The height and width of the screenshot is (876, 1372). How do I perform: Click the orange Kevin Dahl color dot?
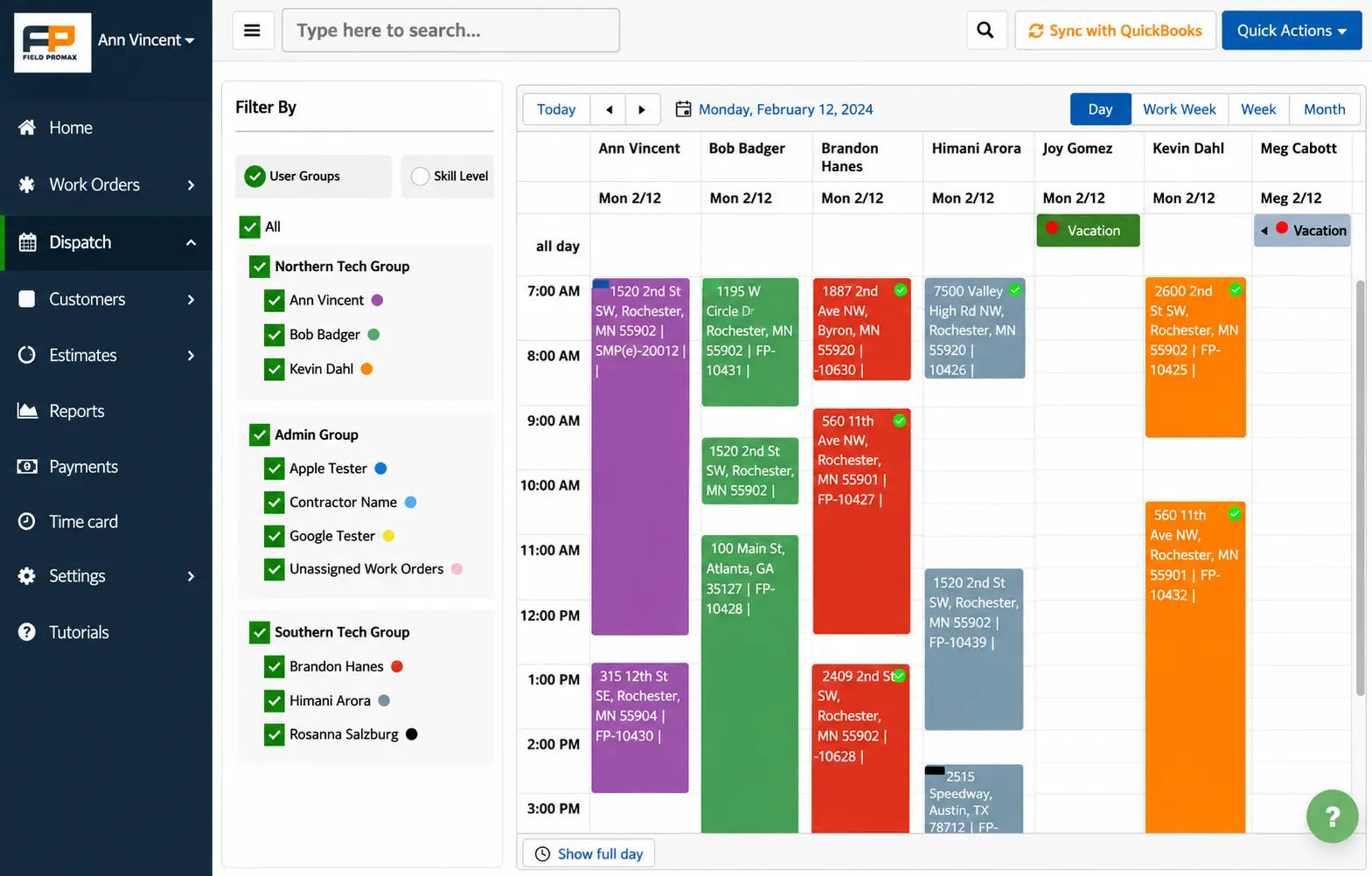click(366, 369)
